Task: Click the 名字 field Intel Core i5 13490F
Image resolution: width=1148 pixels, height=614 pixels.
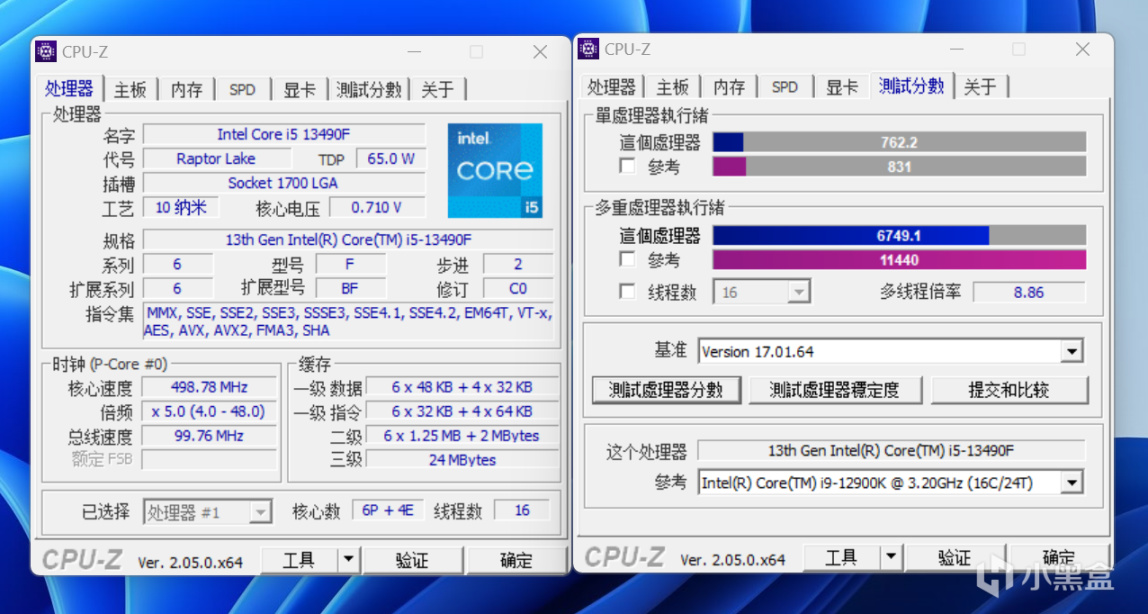Action: [x=284, y=134]
